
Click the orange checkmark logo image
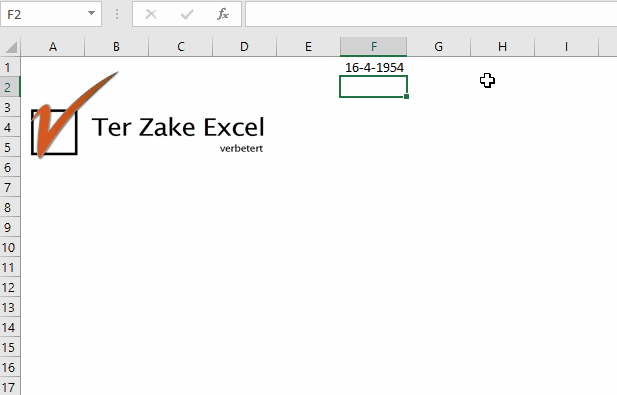70,116
